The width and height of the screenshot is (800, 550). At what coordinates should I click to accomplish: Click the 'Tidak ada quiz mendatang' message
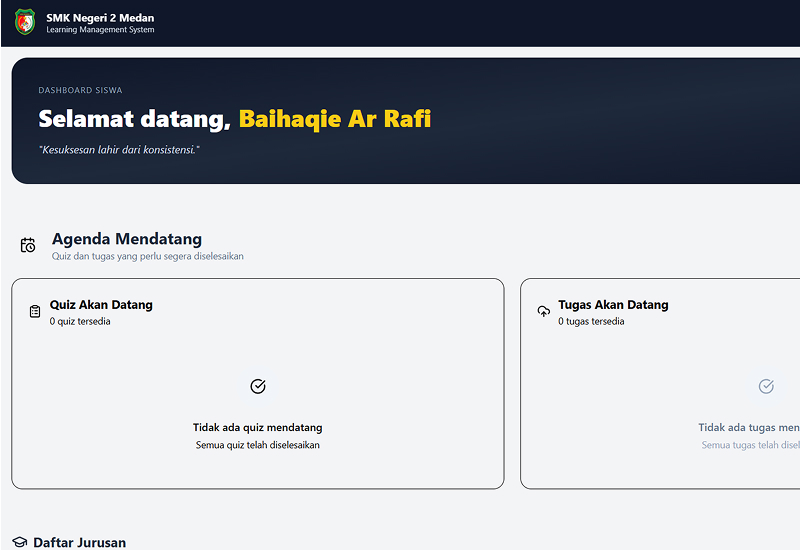pyautogui.click(x=258, y=428)
